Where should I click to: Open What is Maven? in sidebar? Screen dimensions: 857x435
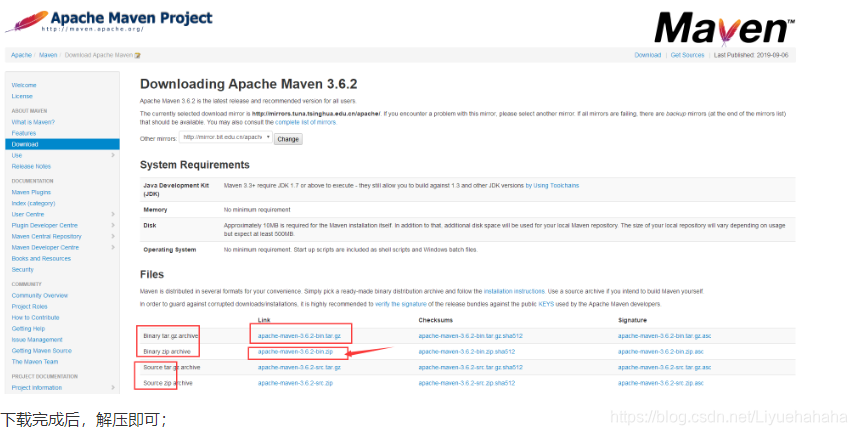tap(33, 122)
